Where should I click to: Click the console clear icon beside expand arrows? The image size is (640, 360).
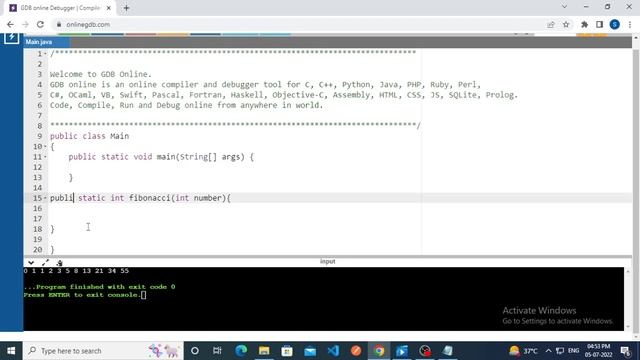tap(60, 263)
